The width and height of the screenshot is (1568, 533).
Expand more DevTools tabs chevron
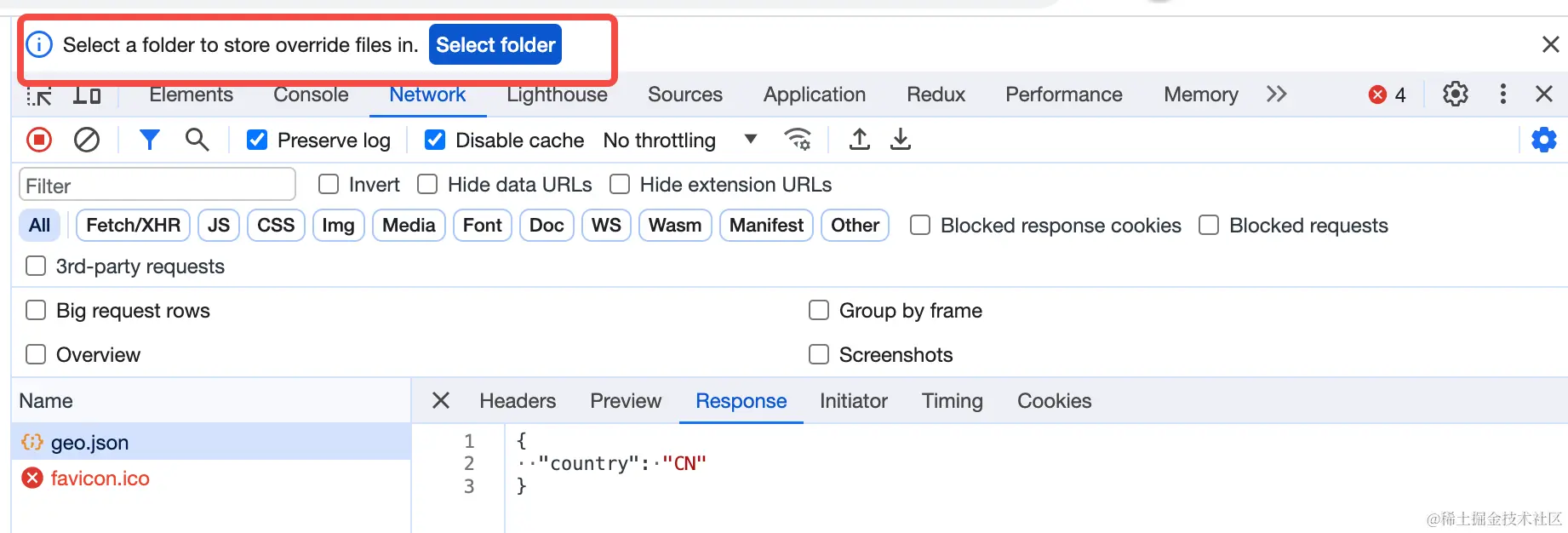[1276, 94]
